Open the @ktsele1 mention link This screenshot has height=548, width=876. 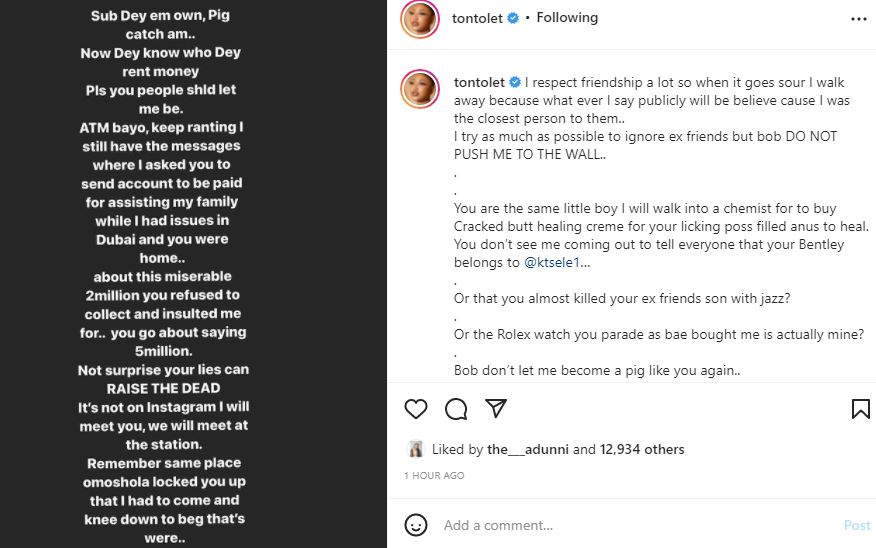coord(552,263)
